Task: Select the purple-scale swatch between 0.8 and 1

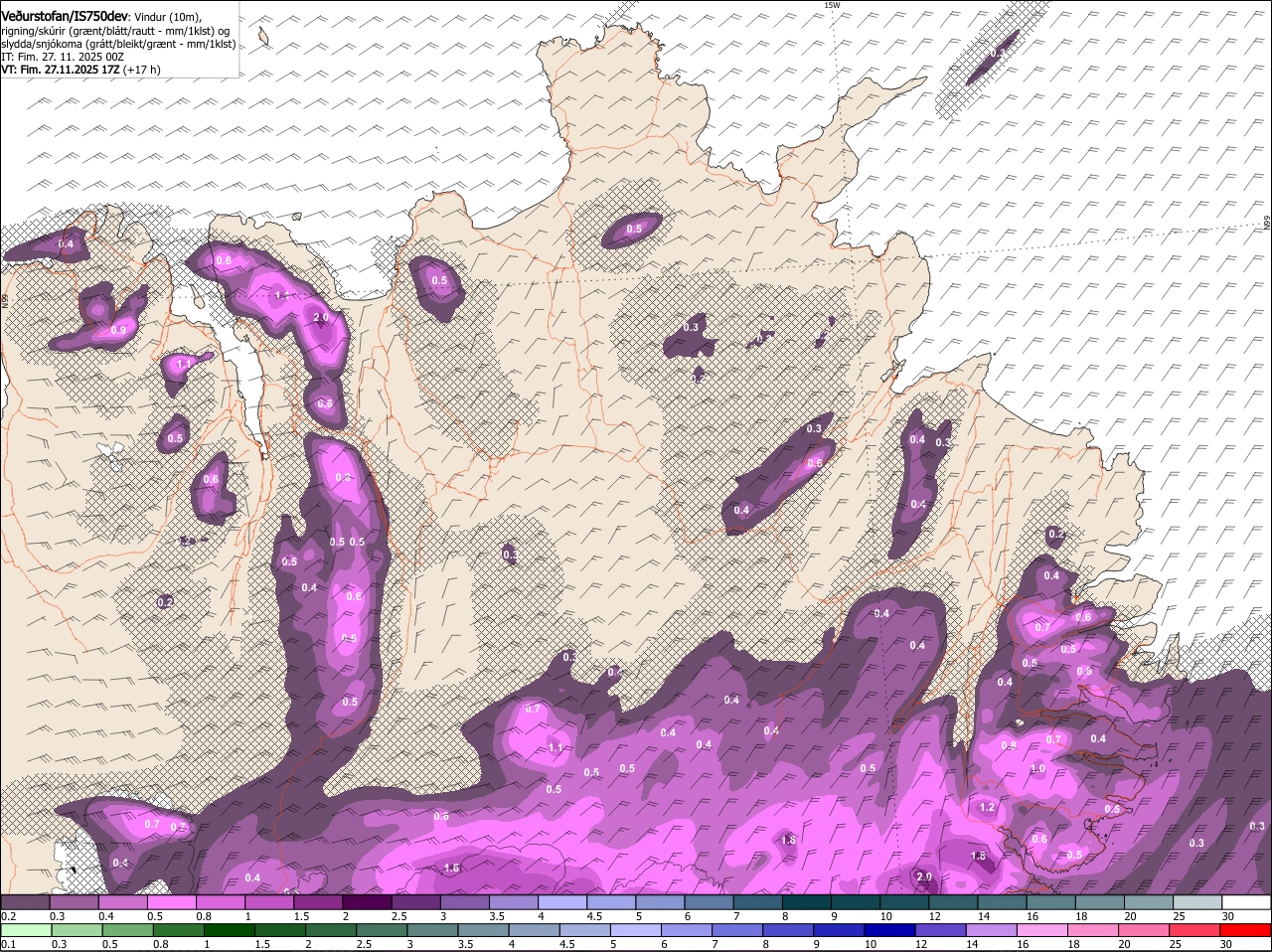Action: [x=221, y=902]
